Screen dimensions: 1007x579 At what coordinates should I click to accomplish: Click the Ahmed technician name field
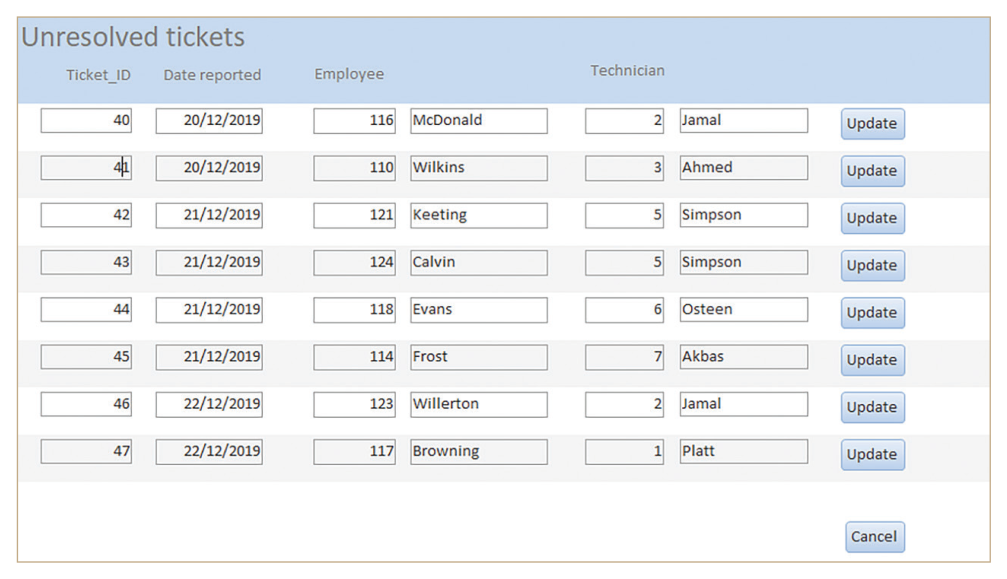[744, 168]
